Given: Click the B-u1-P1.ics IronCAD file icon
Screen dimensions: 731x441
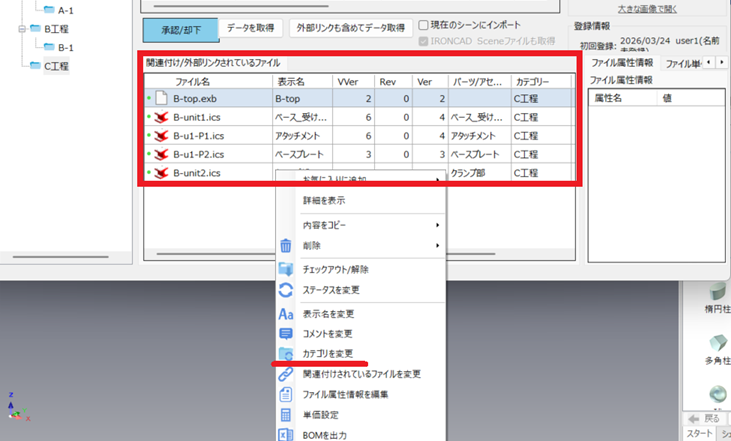Looking at the screenshot, I should coord(161,136).
